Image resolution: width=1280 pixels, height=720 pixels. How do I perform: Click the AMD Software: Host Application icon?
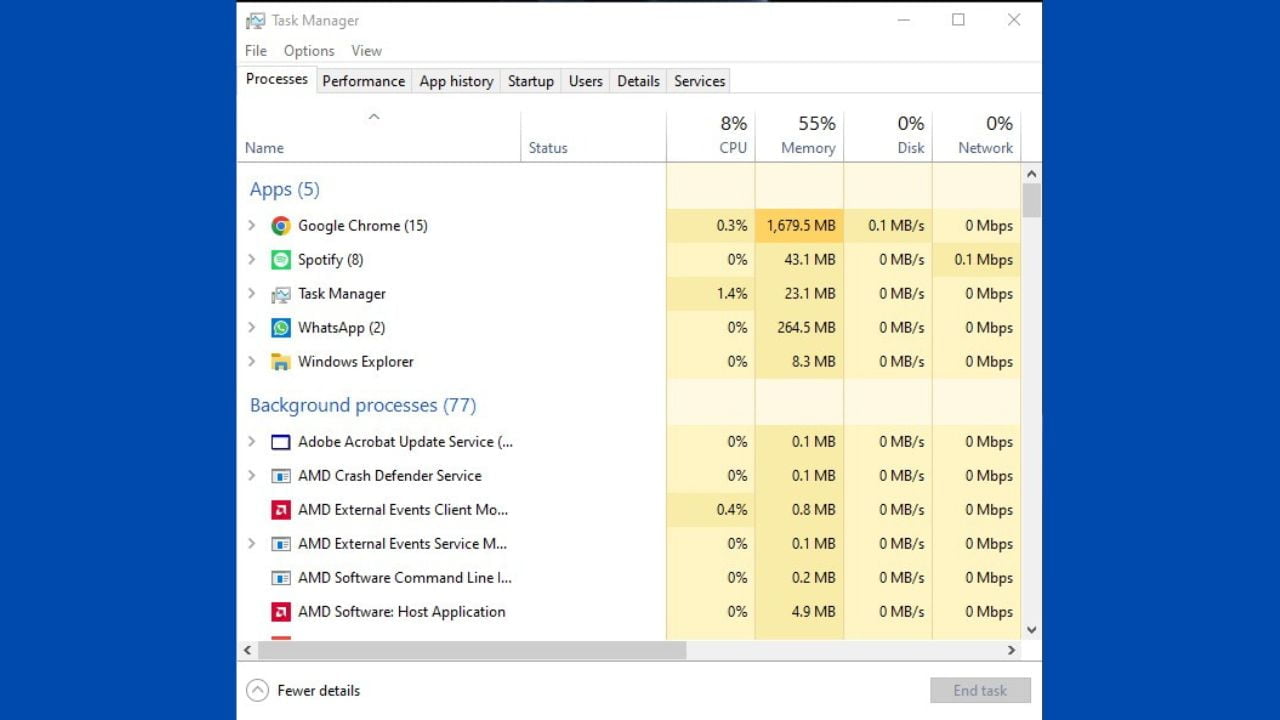281,612
